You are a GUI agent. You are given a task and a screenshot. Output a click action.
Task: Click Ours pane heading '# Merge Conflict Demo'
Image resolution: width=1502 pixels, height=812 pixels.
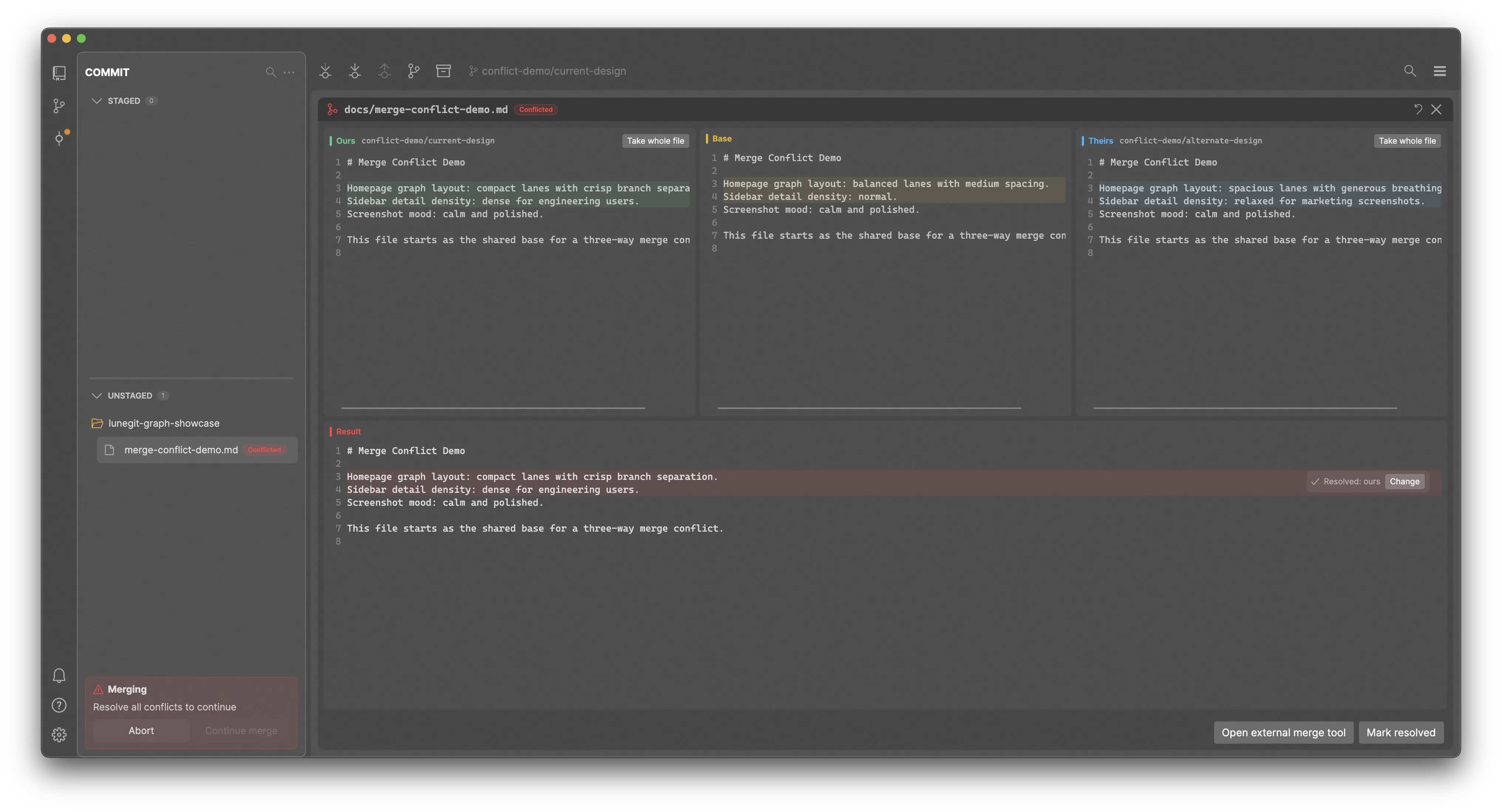[406, 162]
